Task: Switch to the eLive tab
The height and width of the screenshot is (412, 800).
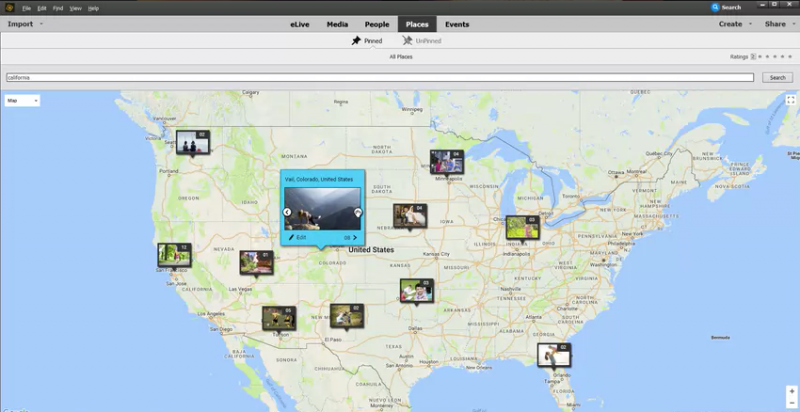Action: coord(300,24)
